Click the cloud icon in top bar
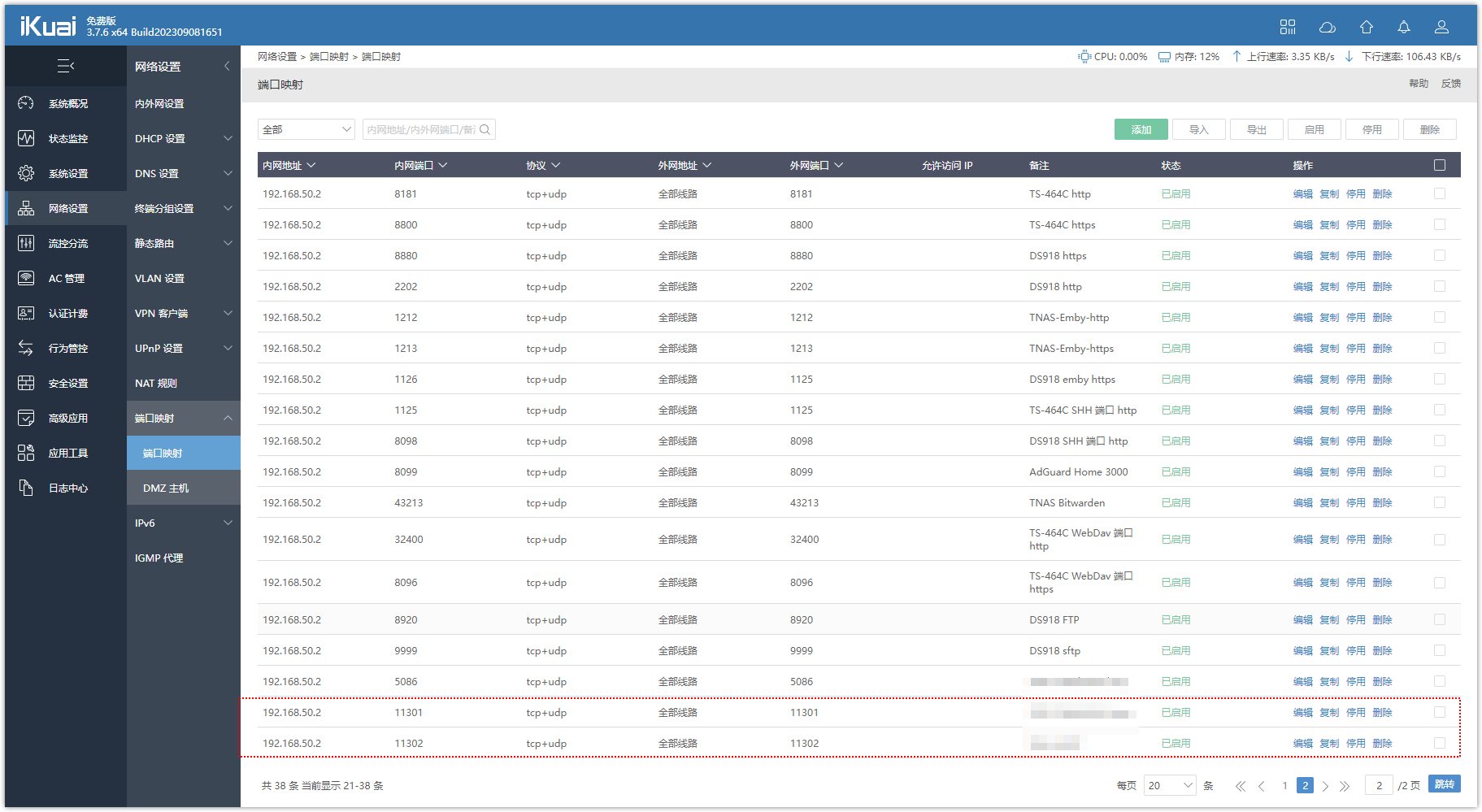Image resolution: width=1482 pixels, height=812 pixels. tap(1328, 27)
